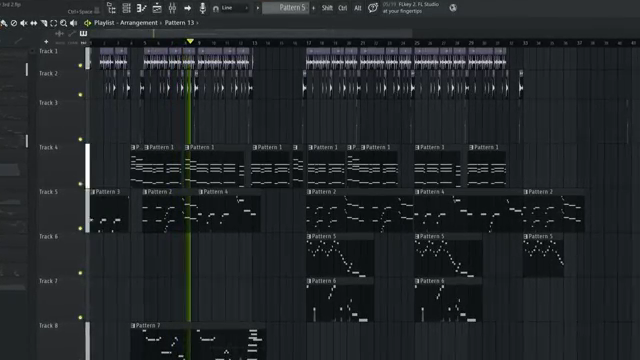Open the Pattern 3 clip menu icon

point(93,192)
